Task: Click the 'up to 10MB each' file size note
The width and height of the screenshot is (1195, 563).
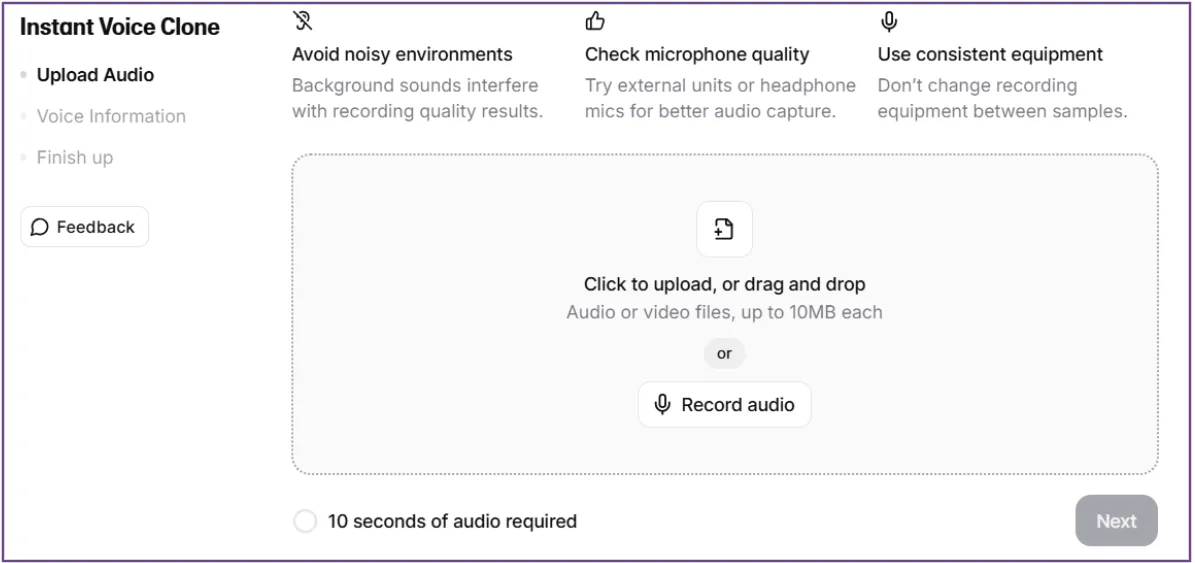Action: tap(811, 312)
